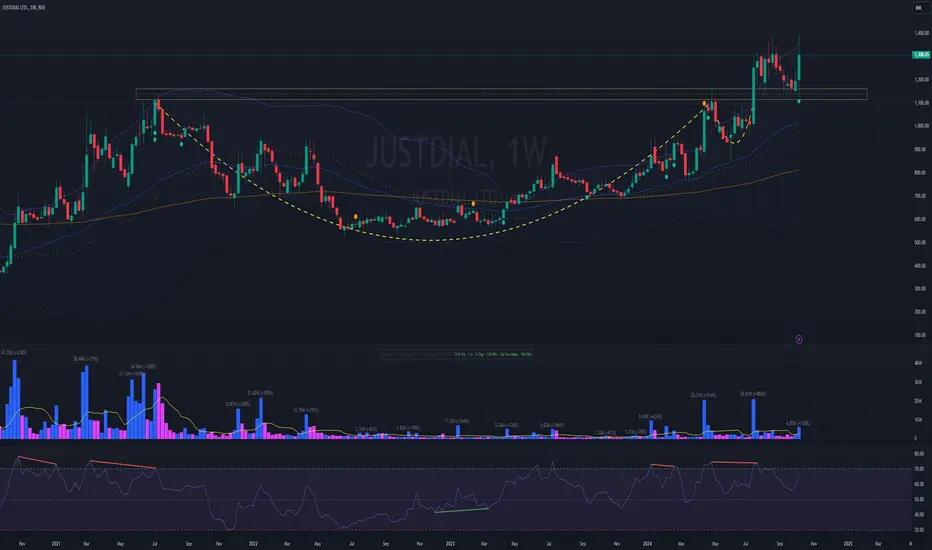This screenshot has width=932, height=550.
Task: Select the 70.00 level label on RSI axis
Action: 920,469
